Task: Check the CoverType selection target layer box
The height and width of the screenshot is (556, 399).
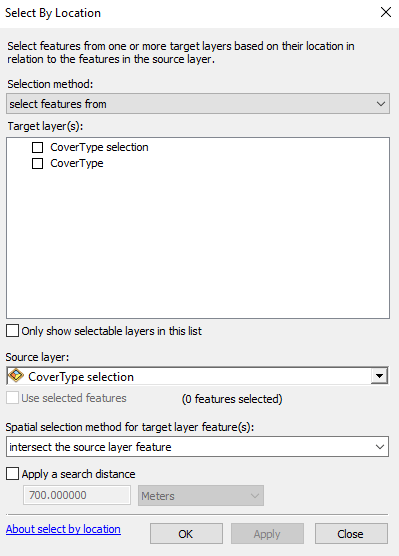Action: (38, 147)
